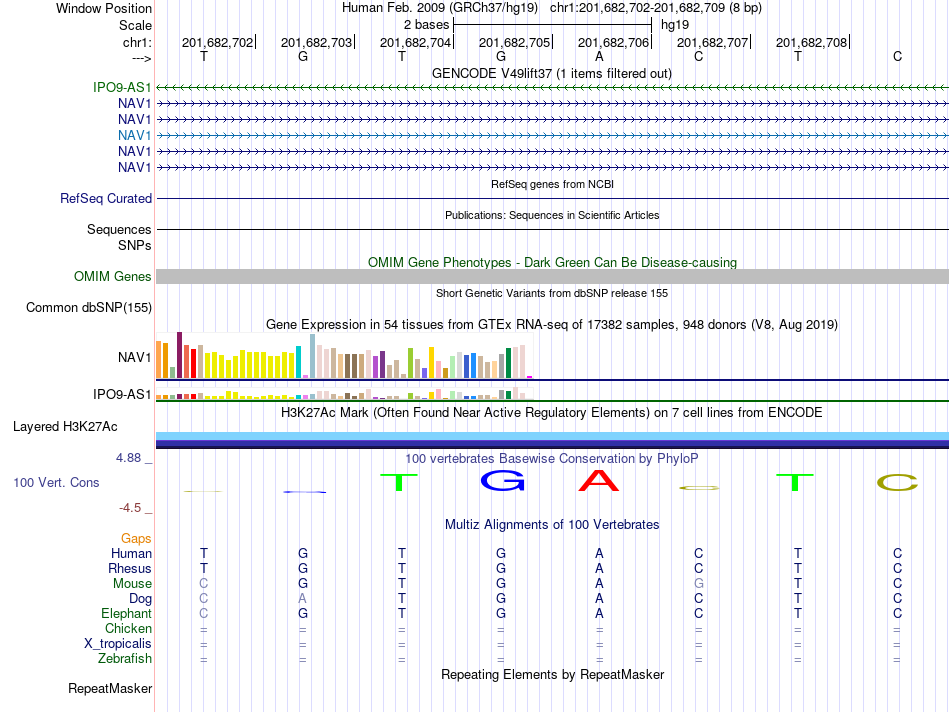Click the red A letter in PhyloP conservation
Viewport: 950px width, 712px height.
(599, 481)
